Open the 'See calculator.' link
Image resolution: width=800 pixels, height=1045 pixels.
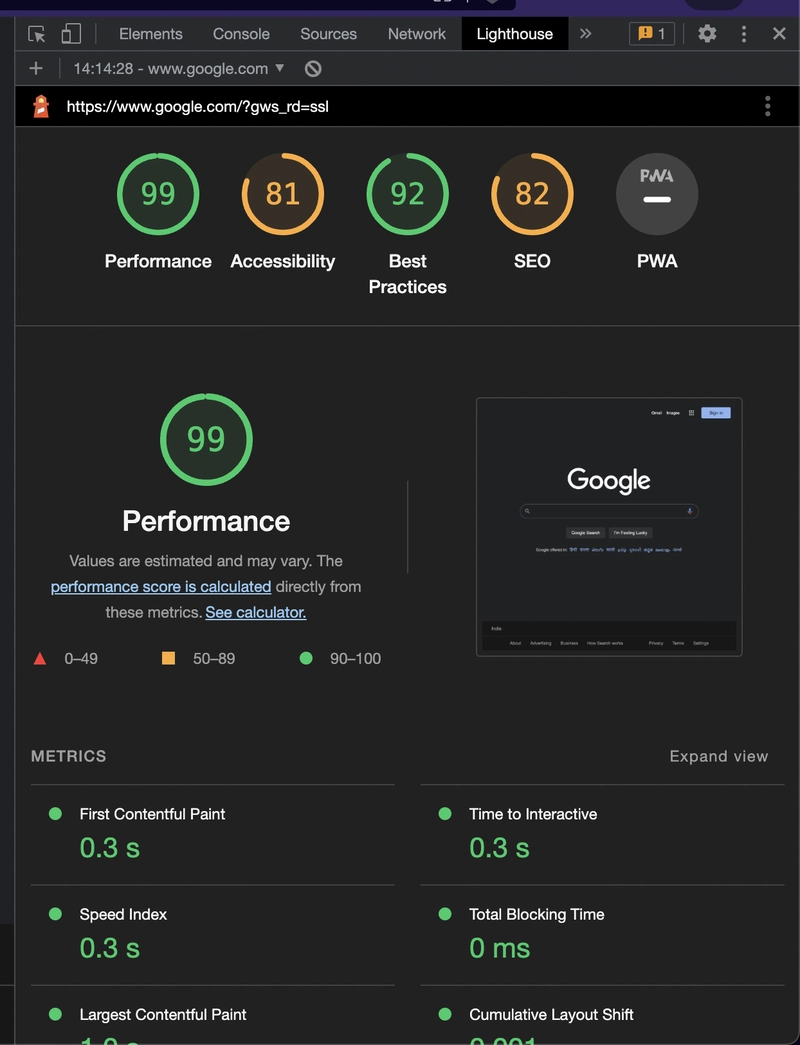[x=256, y=612]
